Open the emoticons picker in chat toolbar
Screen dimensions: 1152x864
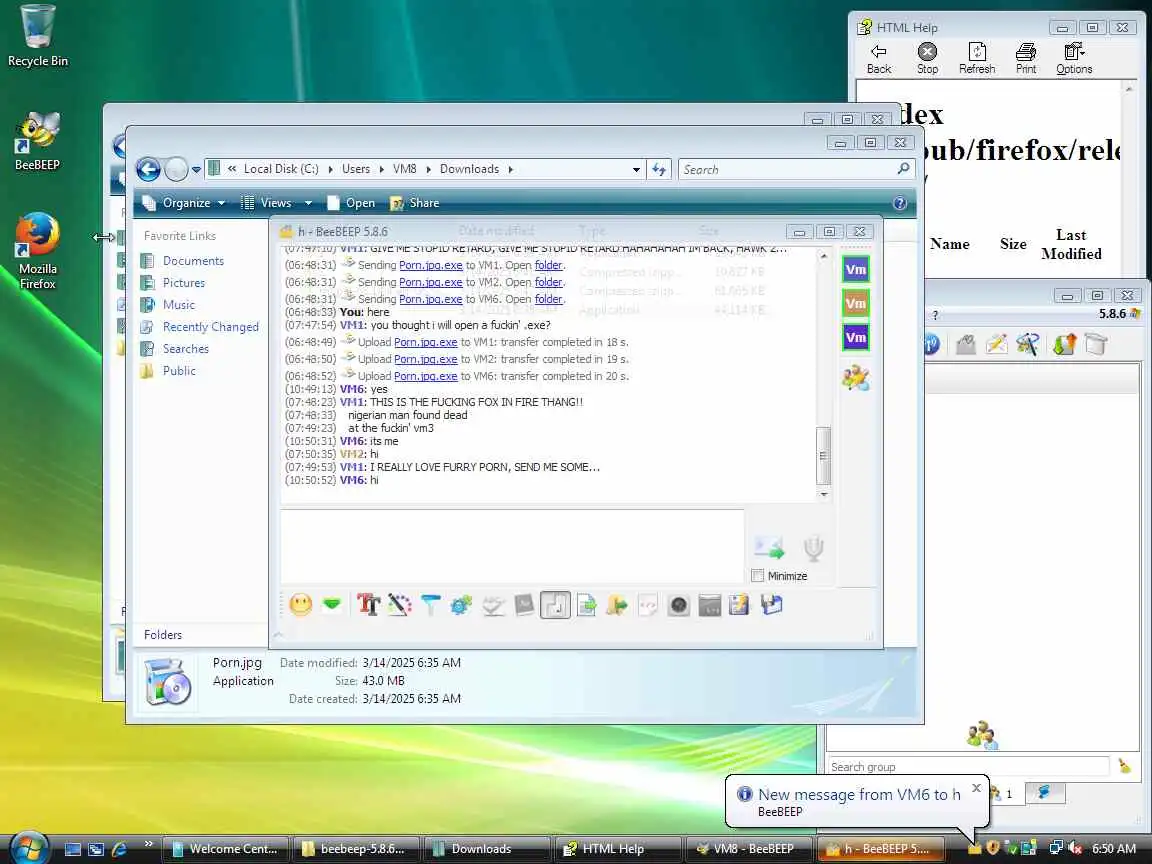[300, 605]
